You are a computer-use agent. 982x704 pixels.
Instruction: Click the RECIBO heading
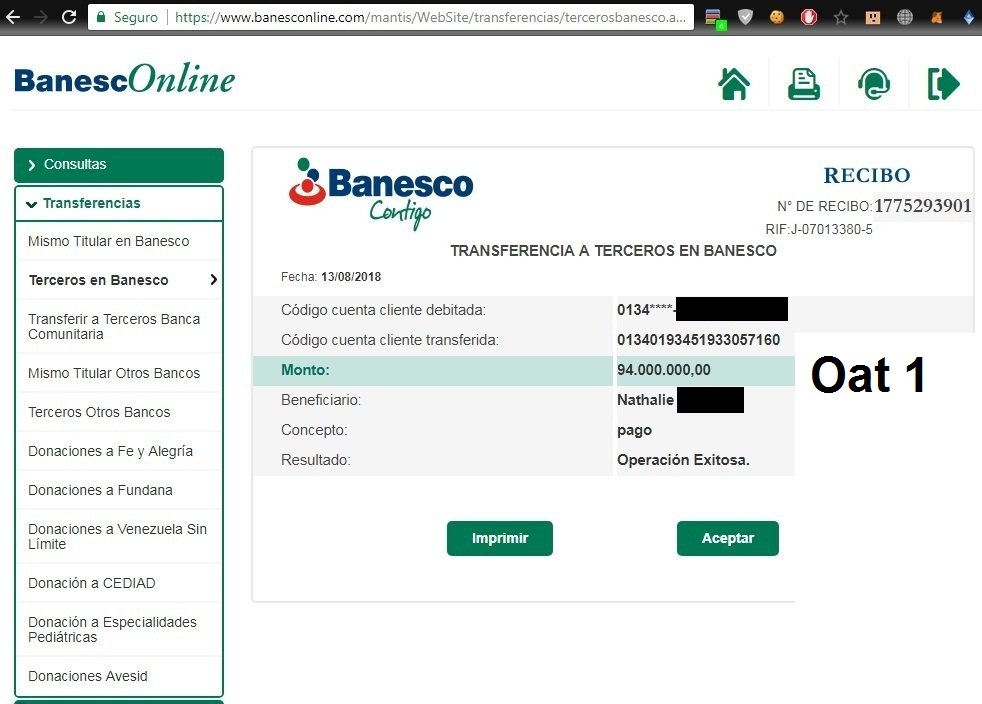(x=867, y=175)
